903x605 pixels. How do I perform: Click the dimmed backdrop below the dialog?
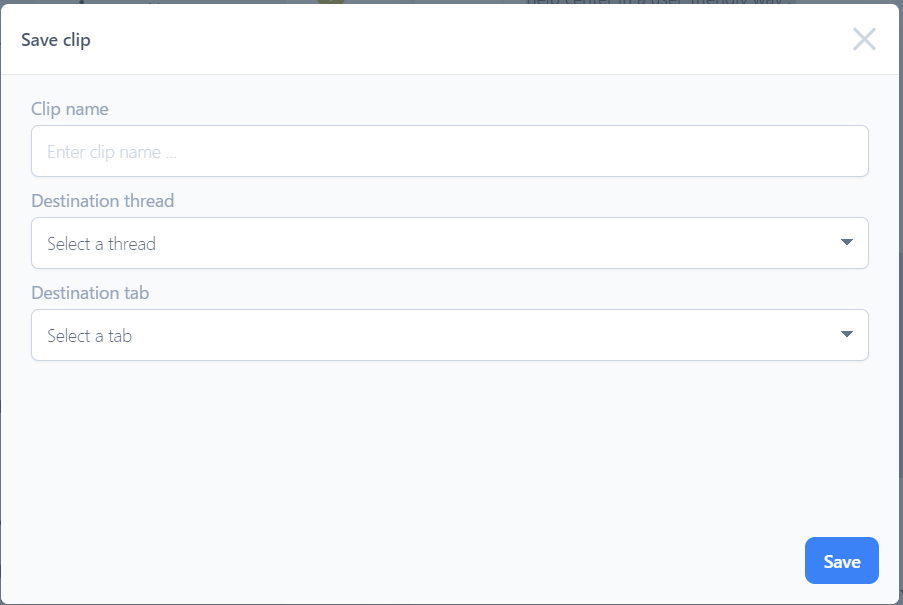[450, 603]
